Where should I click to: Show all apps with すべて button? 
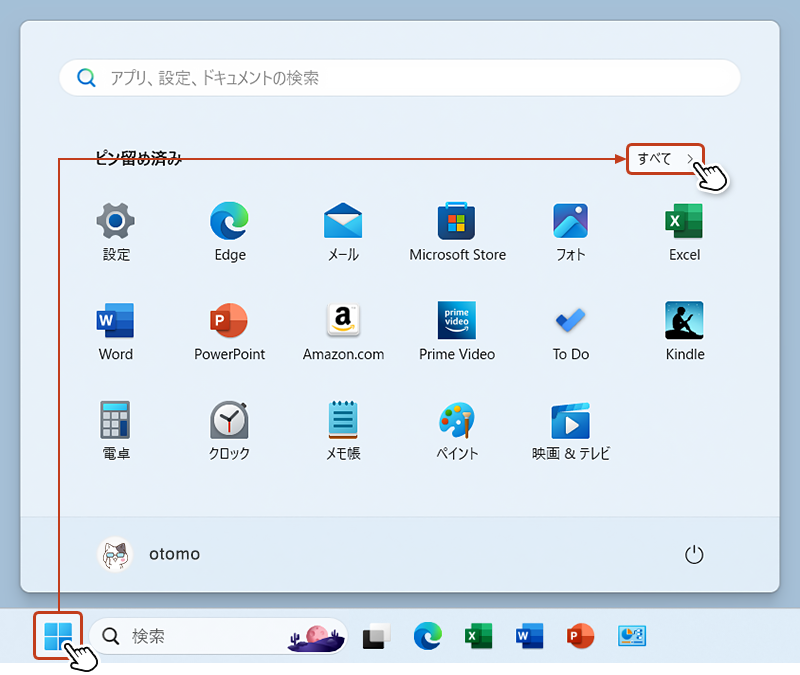(665, 159)
